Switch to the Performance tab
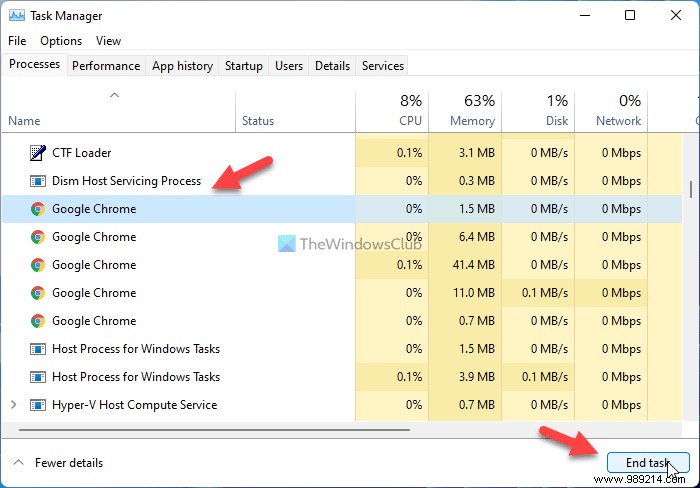The width and height of the screenshot is (700, 488). (106, 66)
